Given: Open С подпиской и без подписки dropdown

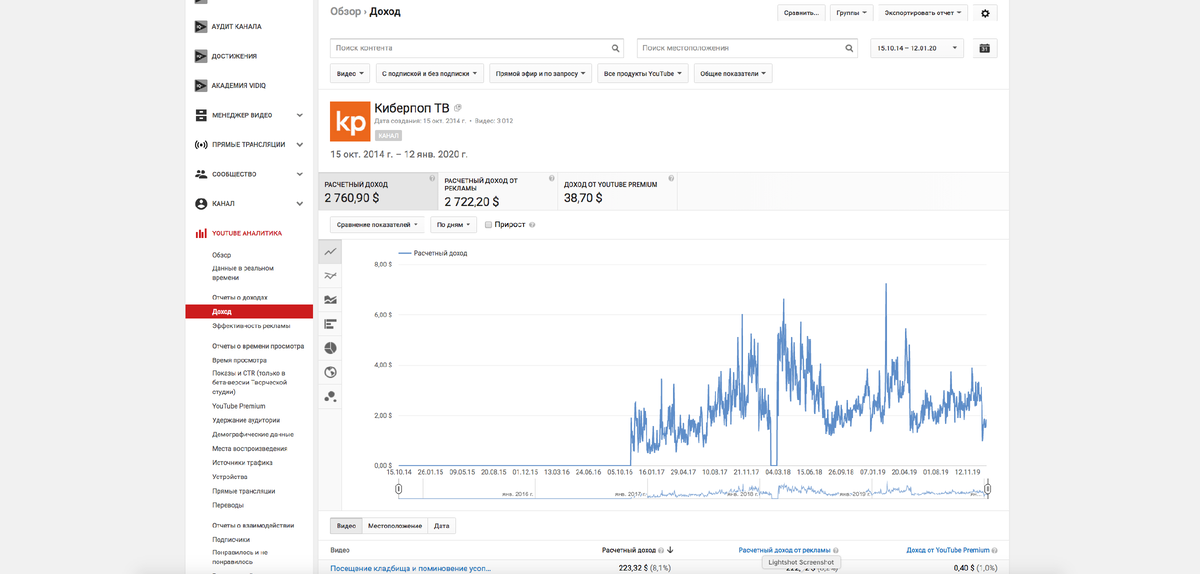Looking at the screenshot, I should click(430, 74).
